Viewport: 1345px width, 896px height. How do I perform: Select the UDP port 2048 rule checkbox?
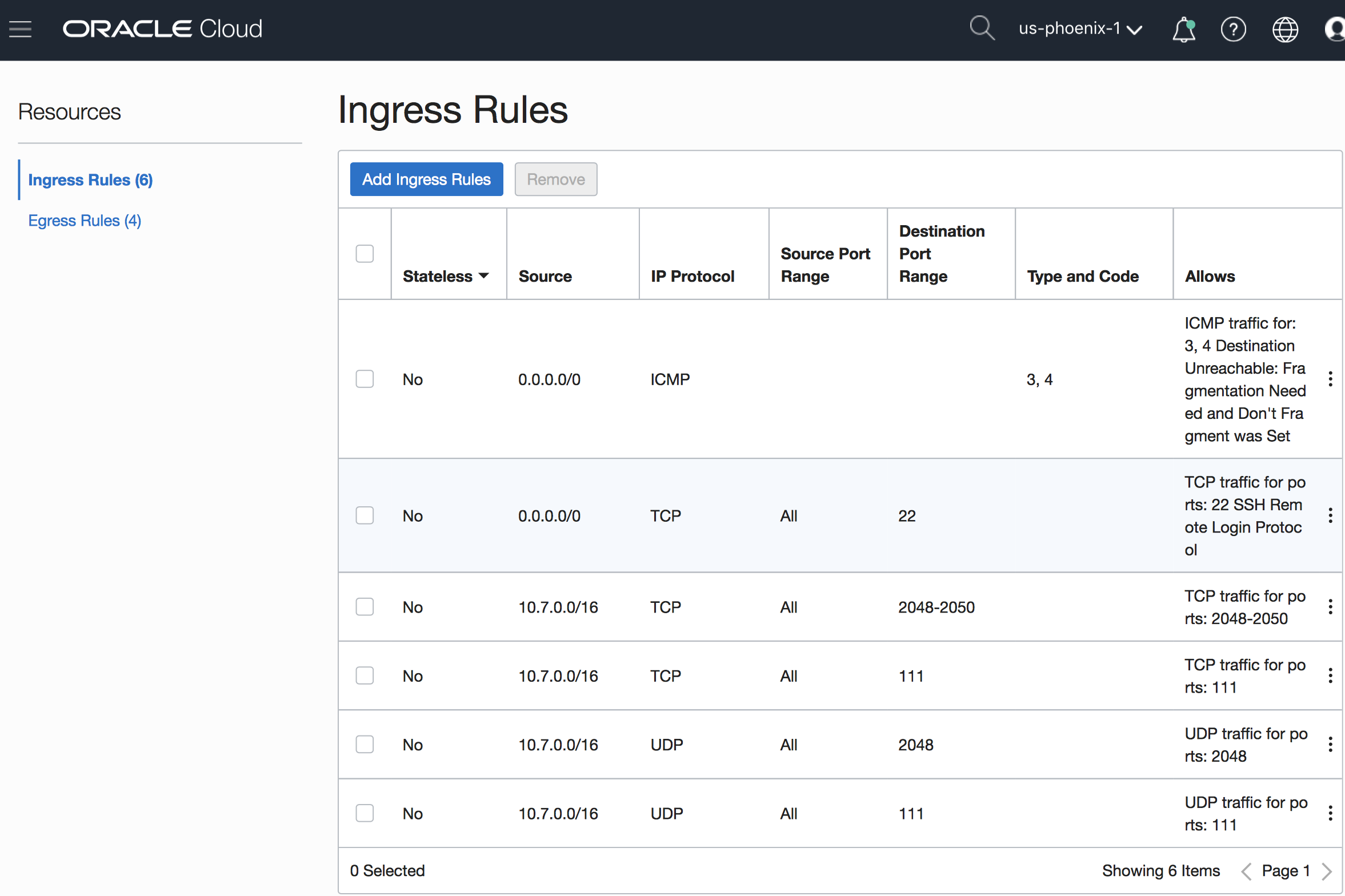(x=365, y=745)
